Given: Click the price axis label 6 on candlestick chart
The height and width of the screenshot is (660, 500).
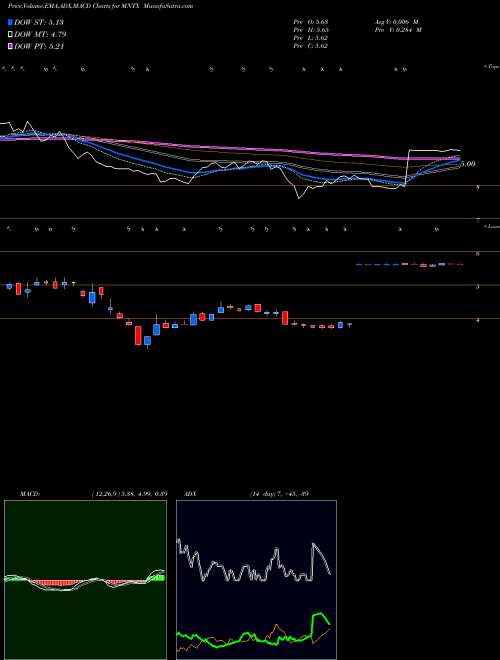Looking at the screenshot, I should click(478, 254).
